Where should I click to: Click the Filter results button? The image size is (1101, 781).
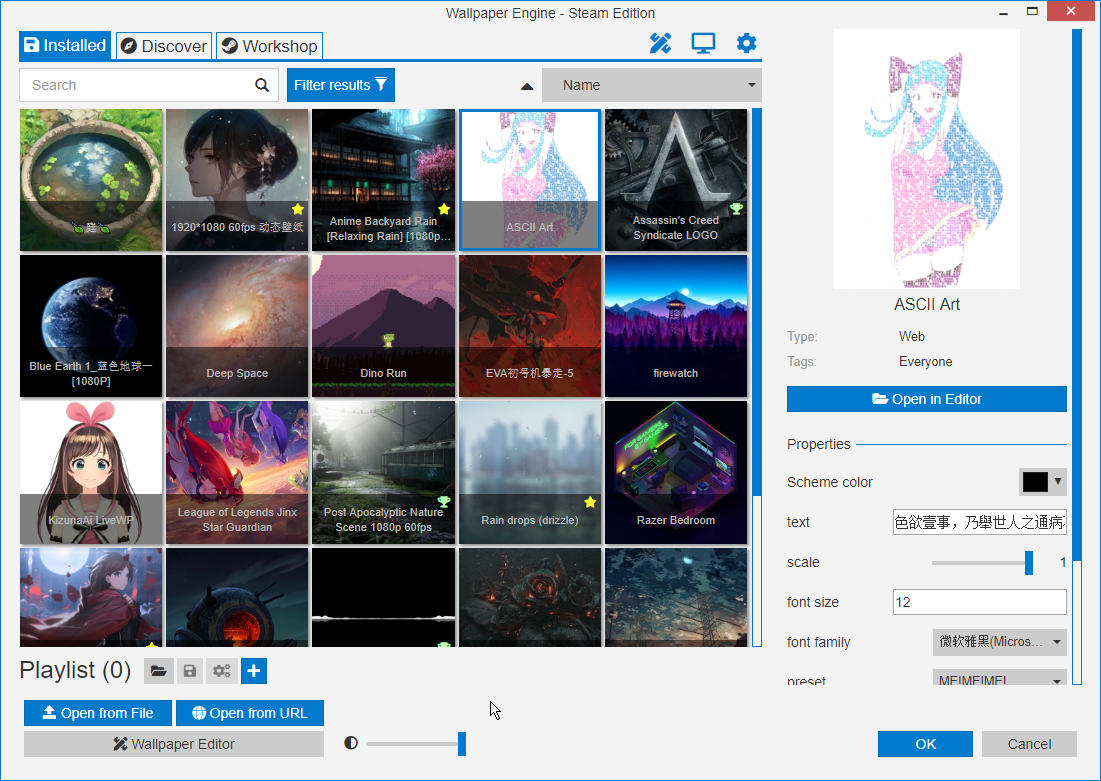point(341,85)
